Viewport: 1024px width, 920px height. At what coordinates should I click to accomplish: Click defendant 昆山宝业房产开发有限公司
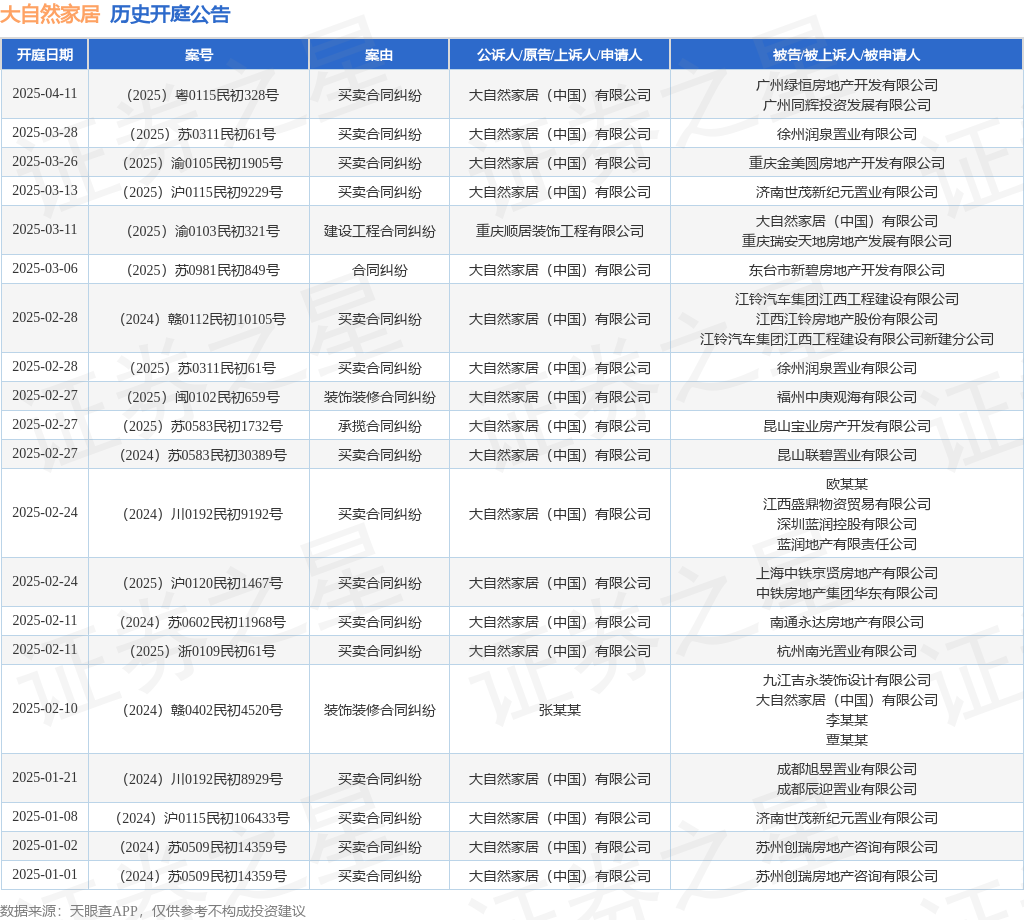point(846,426)
